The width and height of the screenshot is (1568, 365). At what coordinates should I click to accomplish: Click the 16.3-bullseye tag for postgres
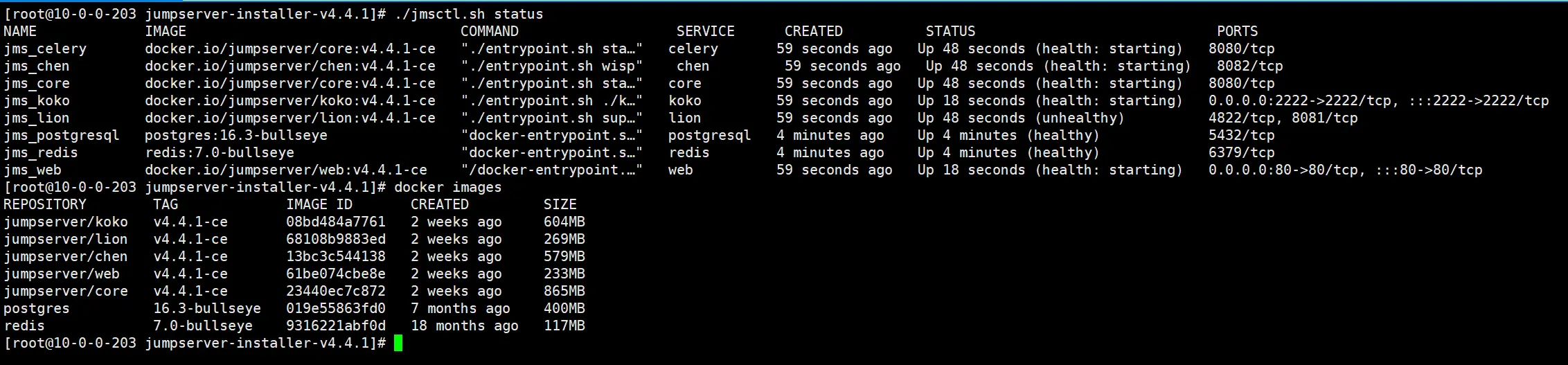pos(207,308)
